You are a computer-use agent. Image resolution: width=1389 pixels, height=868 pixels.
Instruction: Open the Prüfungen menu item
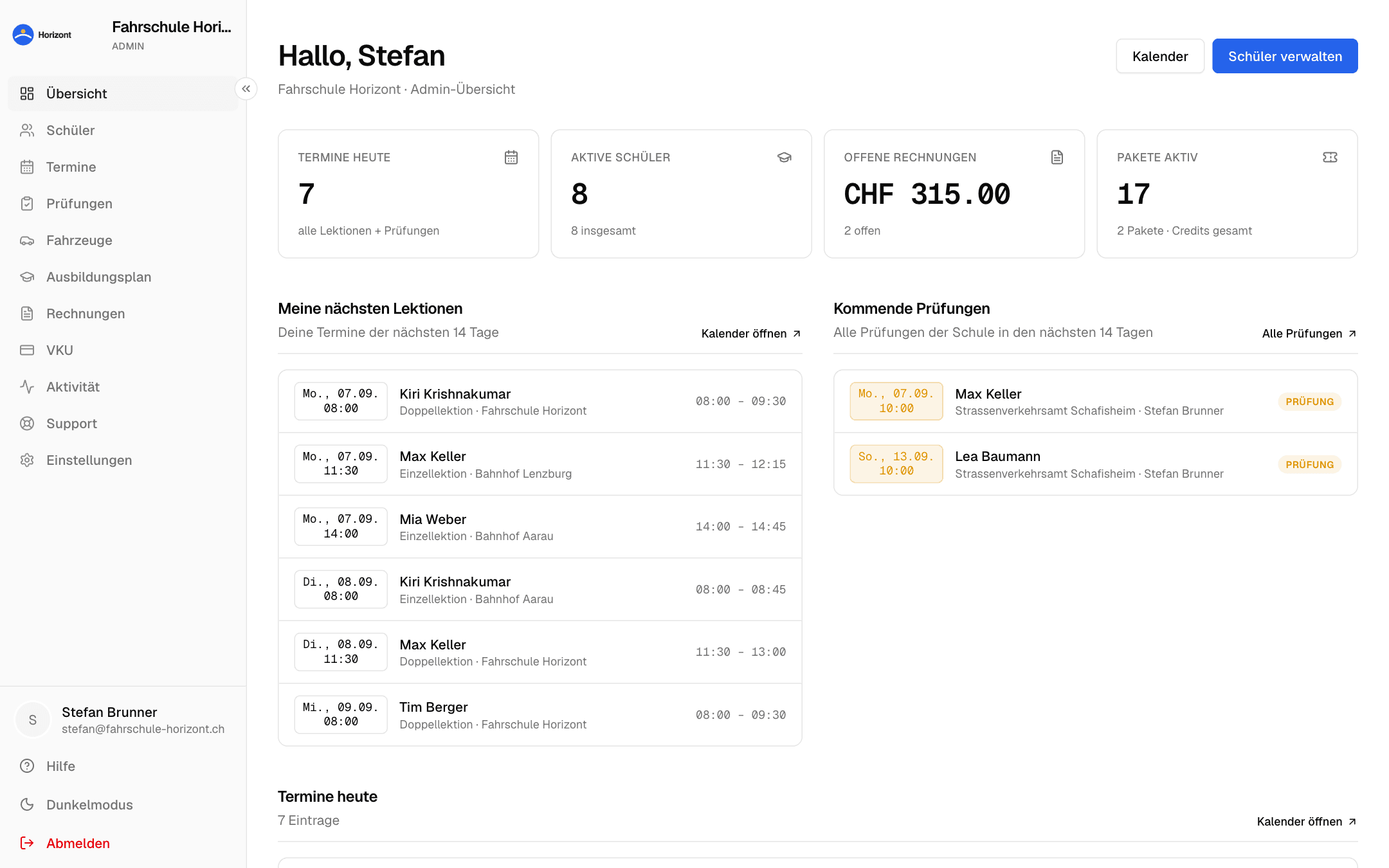(123, 204)
